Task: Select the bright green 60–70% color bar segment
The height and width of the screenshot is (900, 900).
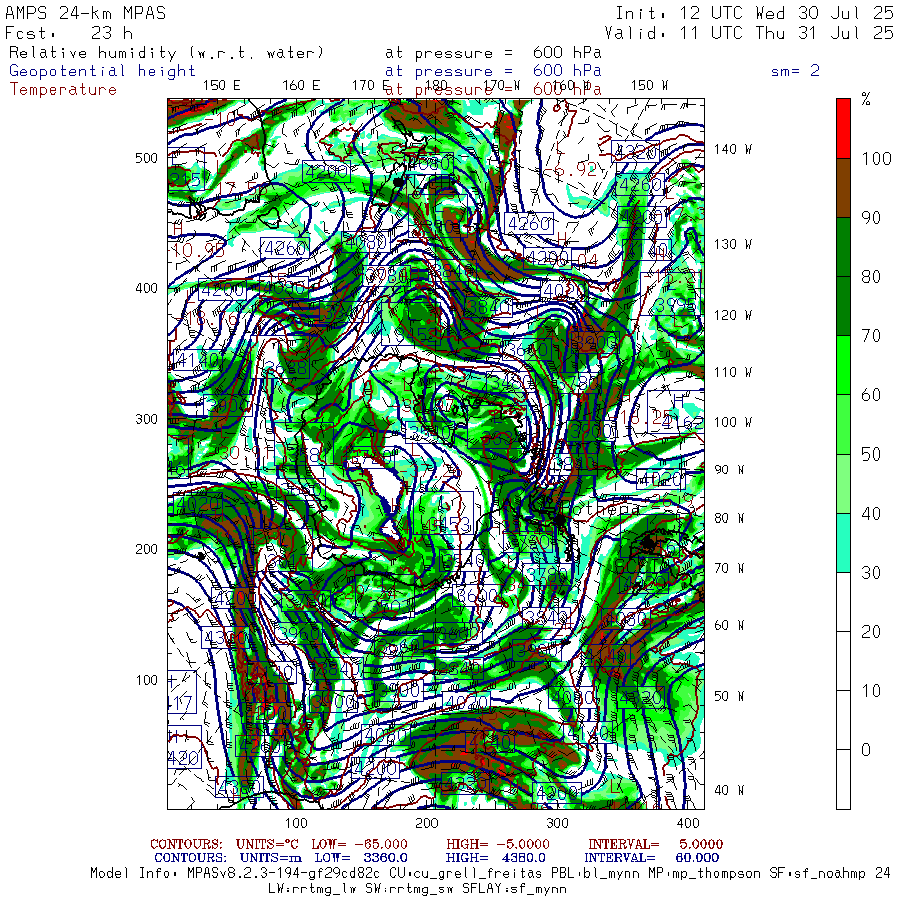Action: pos(843,365)
